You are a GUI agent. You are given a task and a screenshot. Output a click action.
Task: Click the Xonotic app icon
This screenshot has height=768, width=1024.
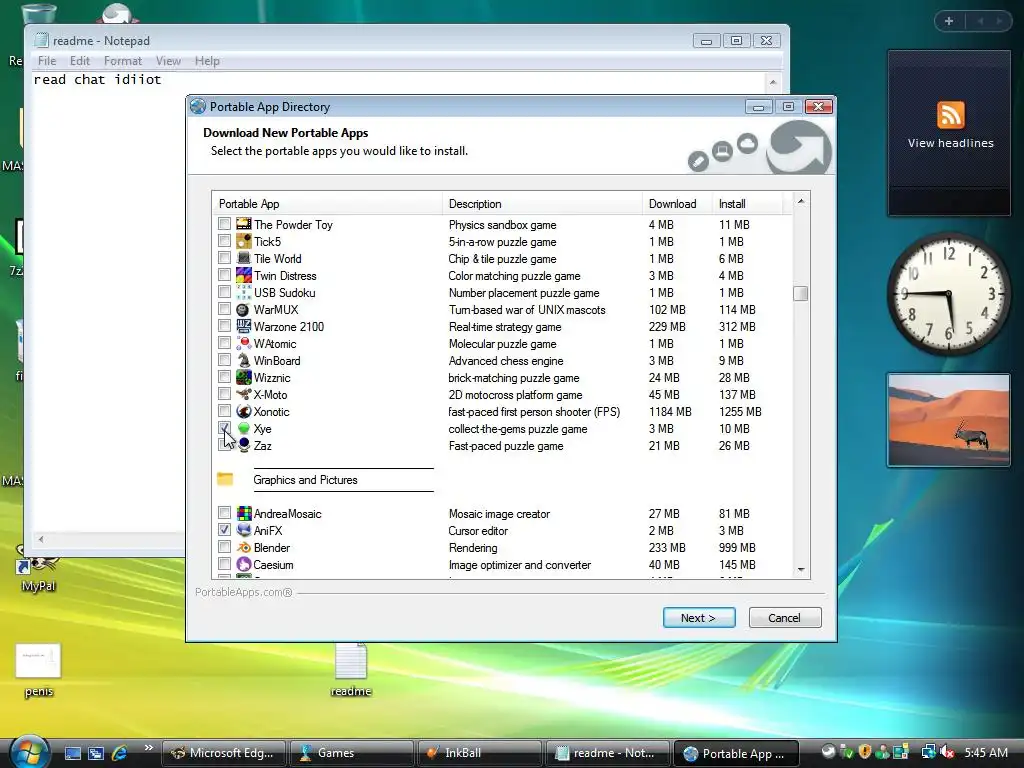click(x=244, y=411)
